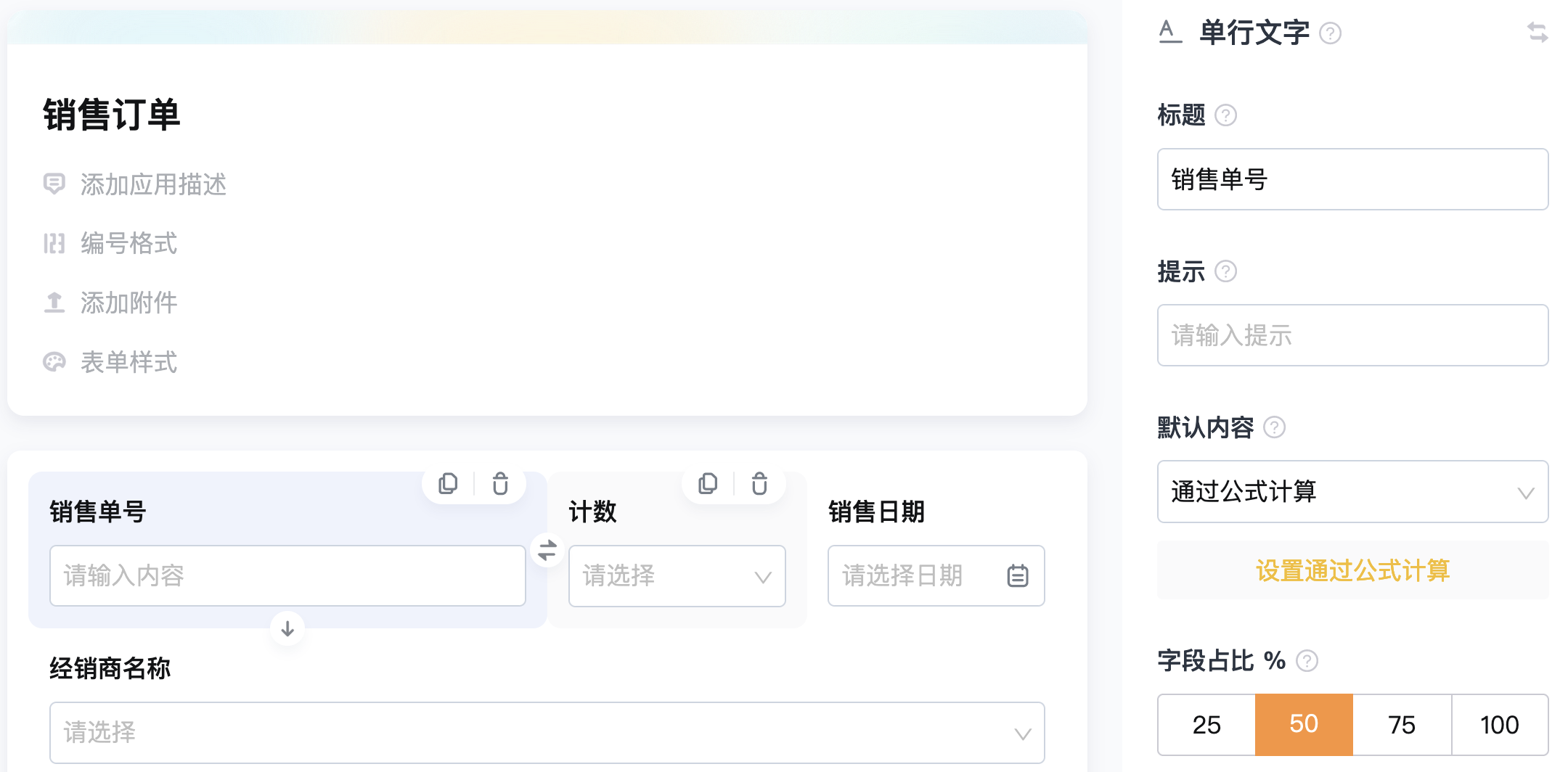Click the switch field type icon beside 单行文字
The width and height of the screenshot is (1568, 772).
(1538, 33)
